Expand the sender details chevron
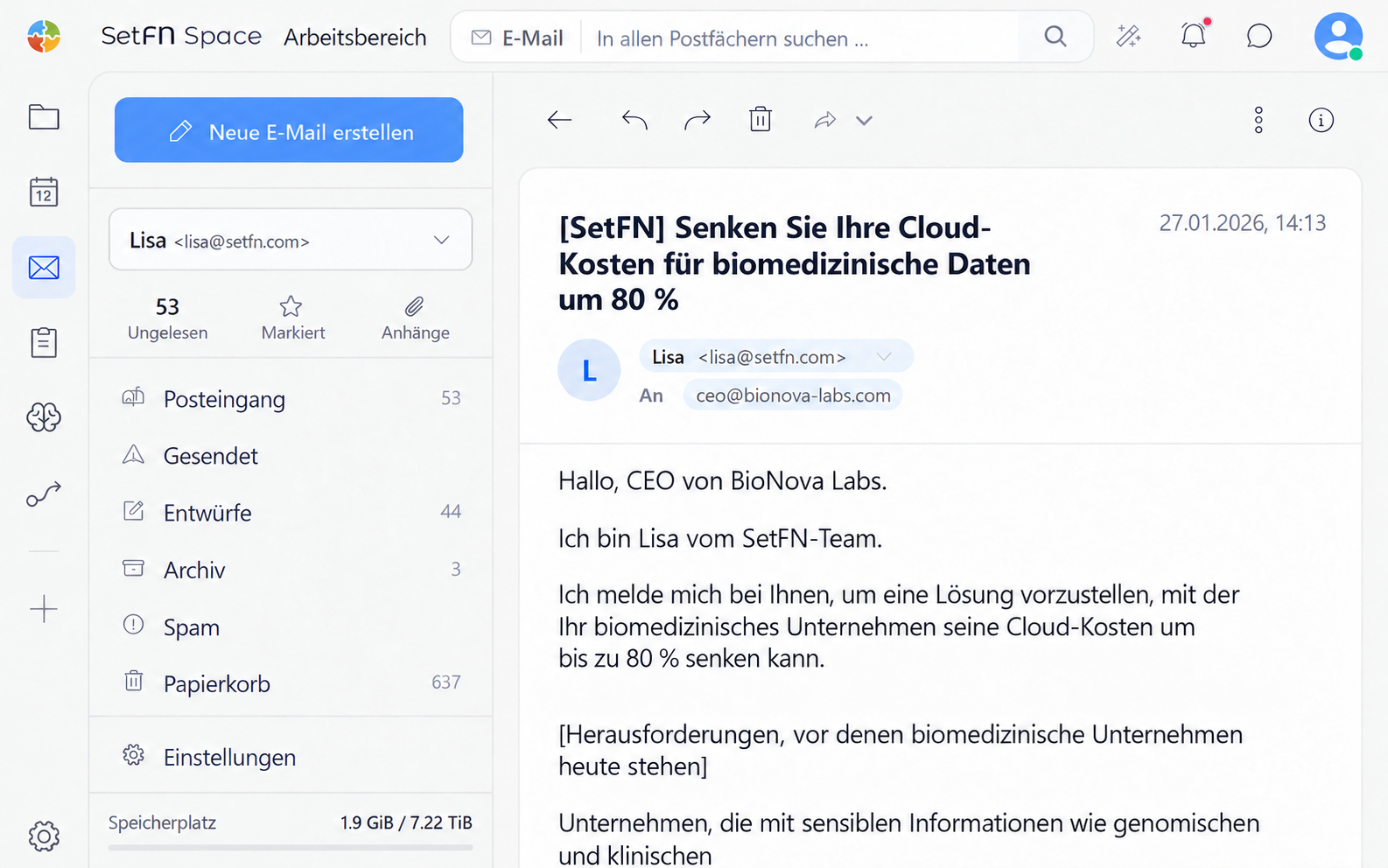The width and height of the screenshot is (1388, 868). tap(884, 357)
